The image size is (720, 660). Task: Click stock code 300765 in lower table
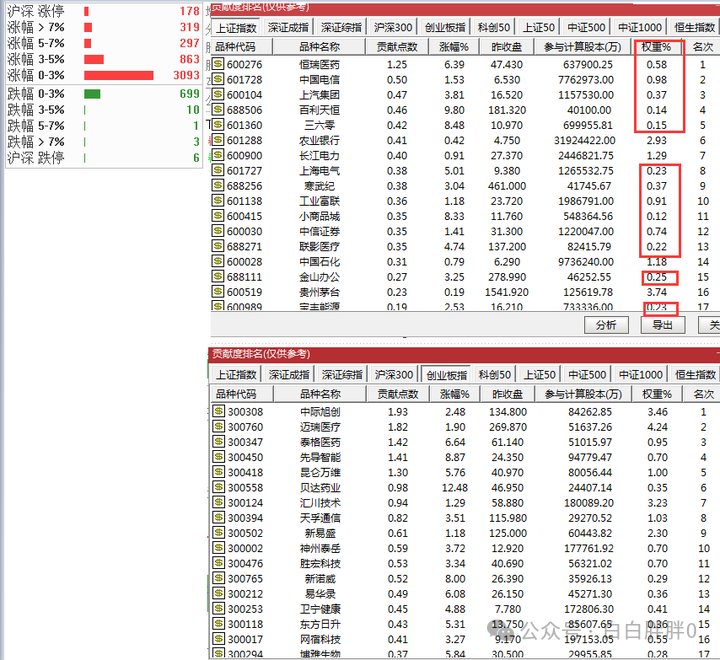click(x=246, y=579)
